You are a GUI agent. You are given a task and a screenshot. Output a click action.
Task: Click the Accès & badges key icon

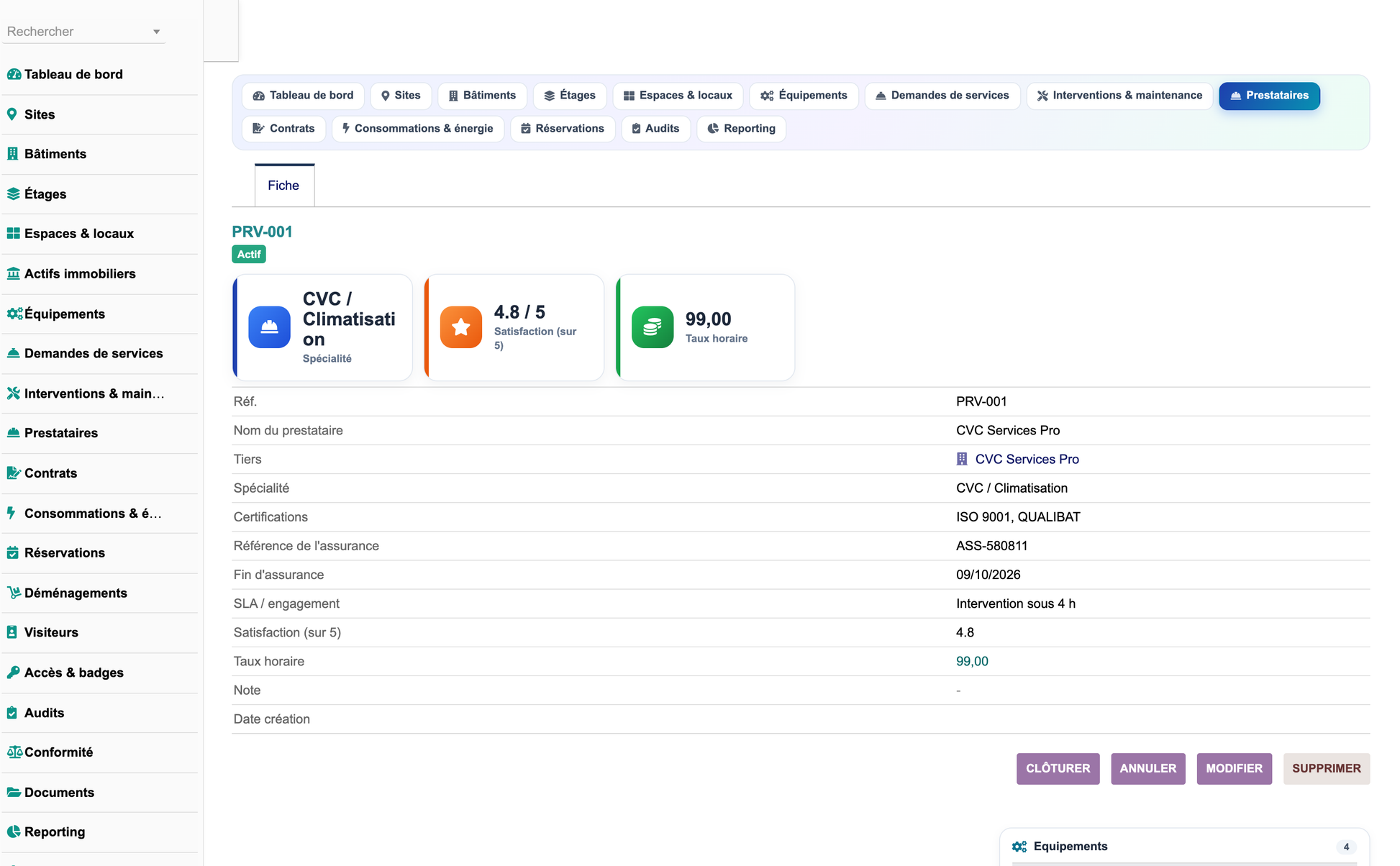point(14,673)
